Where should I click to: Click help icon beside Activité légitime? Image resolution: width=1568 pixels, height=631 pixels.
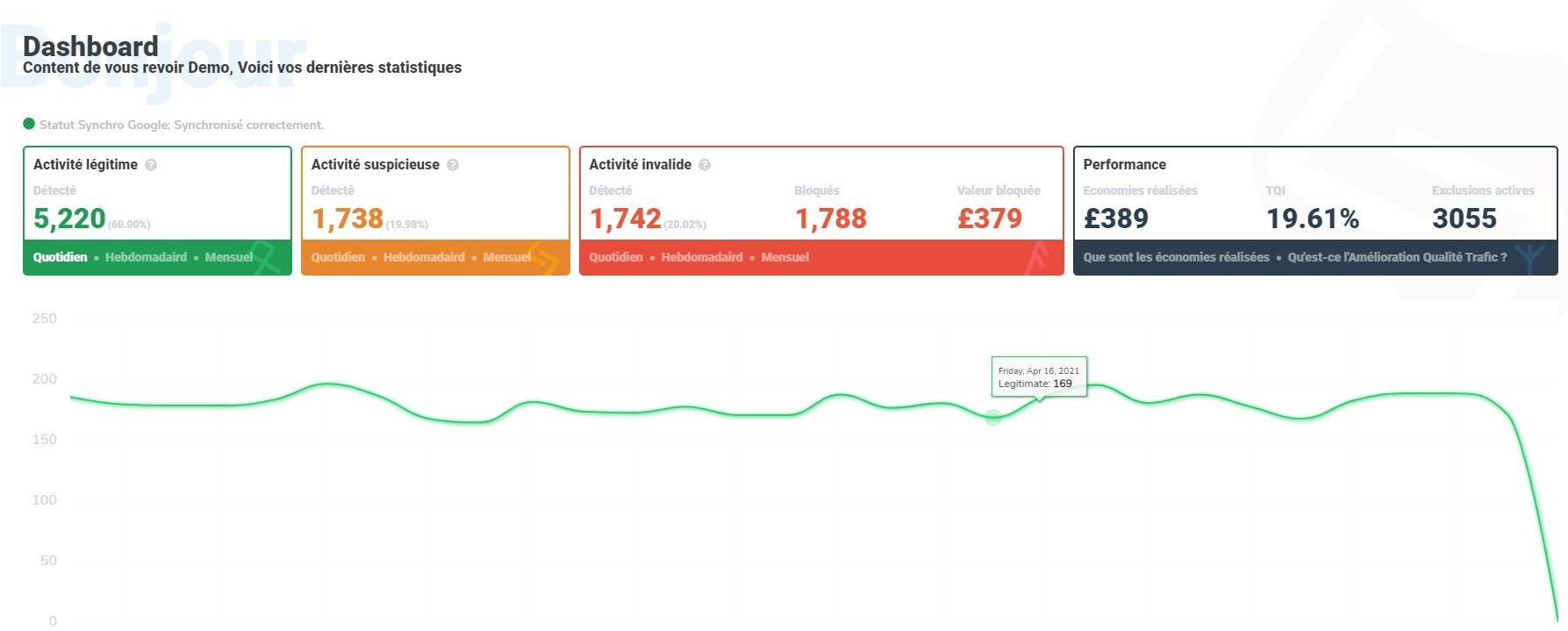coord(151,165)
